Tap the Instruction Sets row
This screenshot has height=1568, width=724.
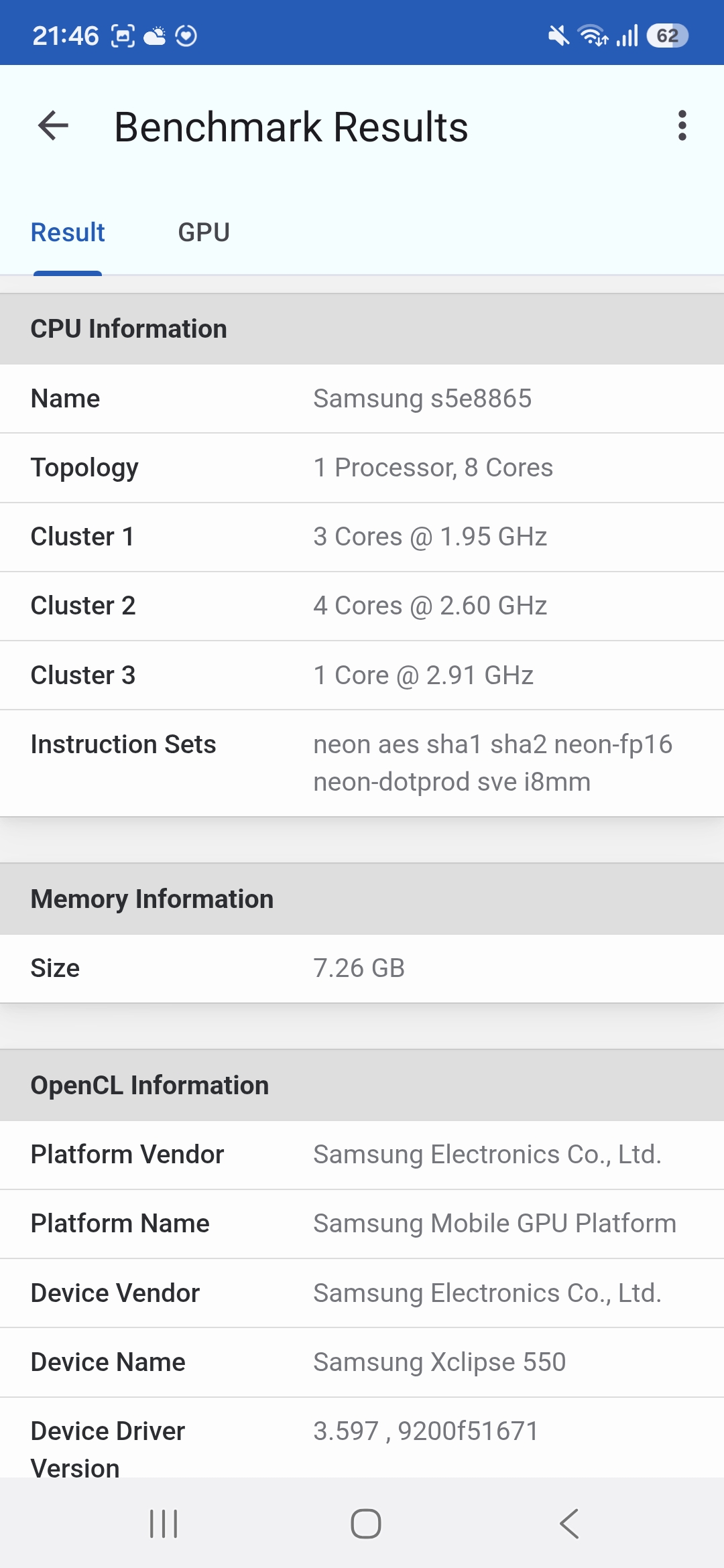(362, 763)
